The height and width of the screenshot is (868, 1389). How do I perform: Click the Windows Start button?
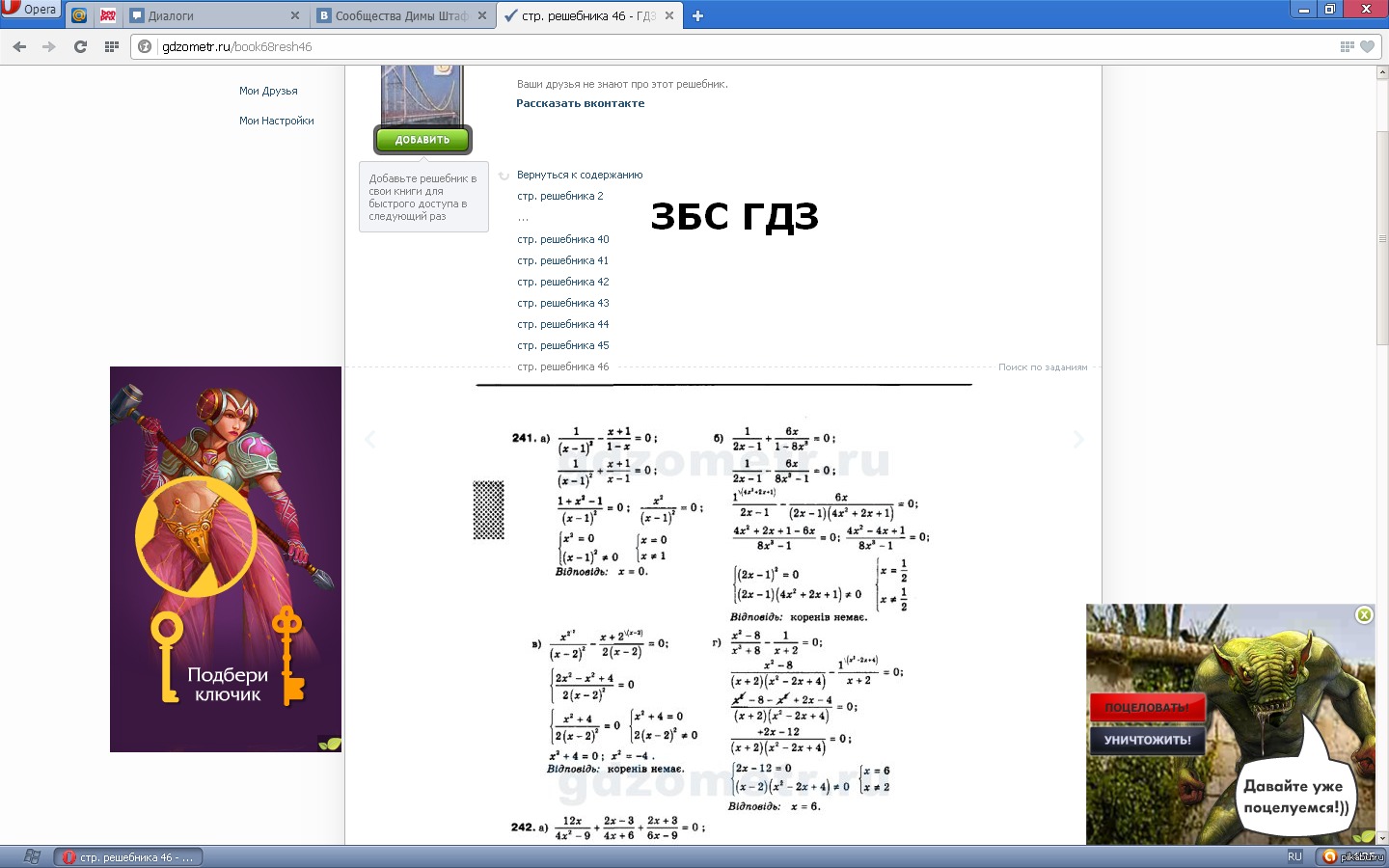click(x=31, y=856)
